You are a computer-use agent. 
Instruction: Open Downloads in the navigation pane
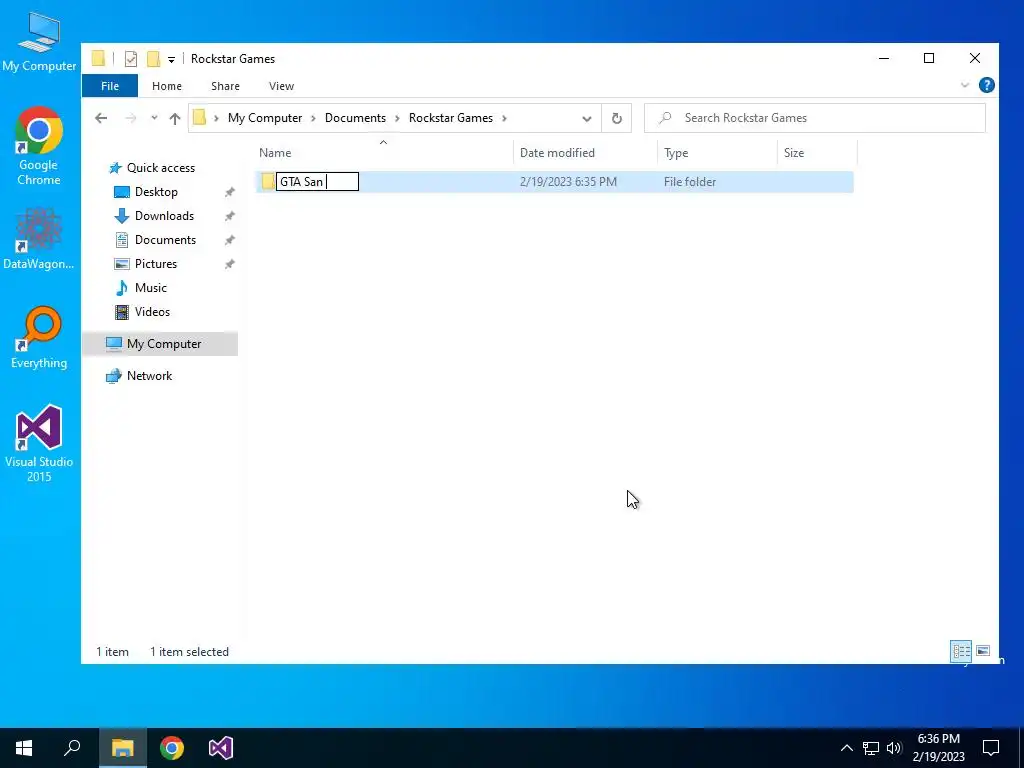click(164, 216)
